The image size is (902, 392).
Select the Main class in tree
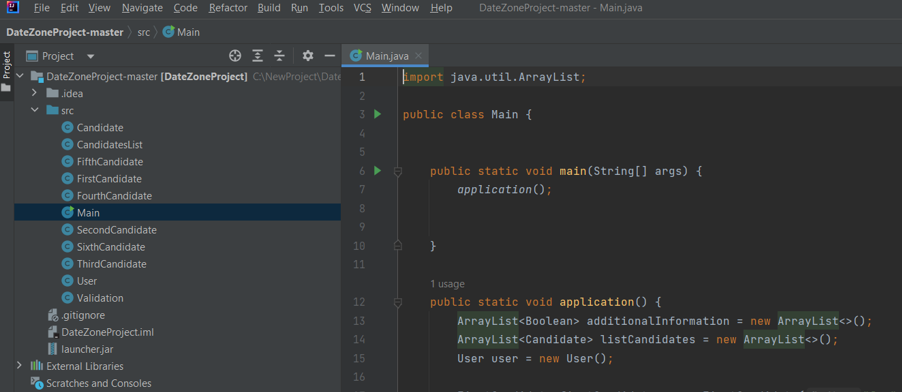(x=177, y=212)
